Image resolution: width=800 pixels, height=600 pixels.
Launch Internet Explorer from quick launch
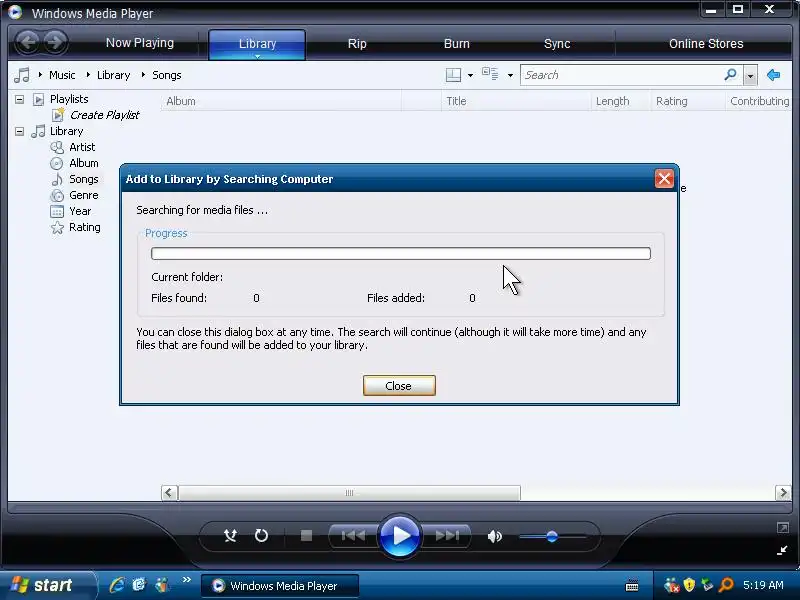click(117, 585)
